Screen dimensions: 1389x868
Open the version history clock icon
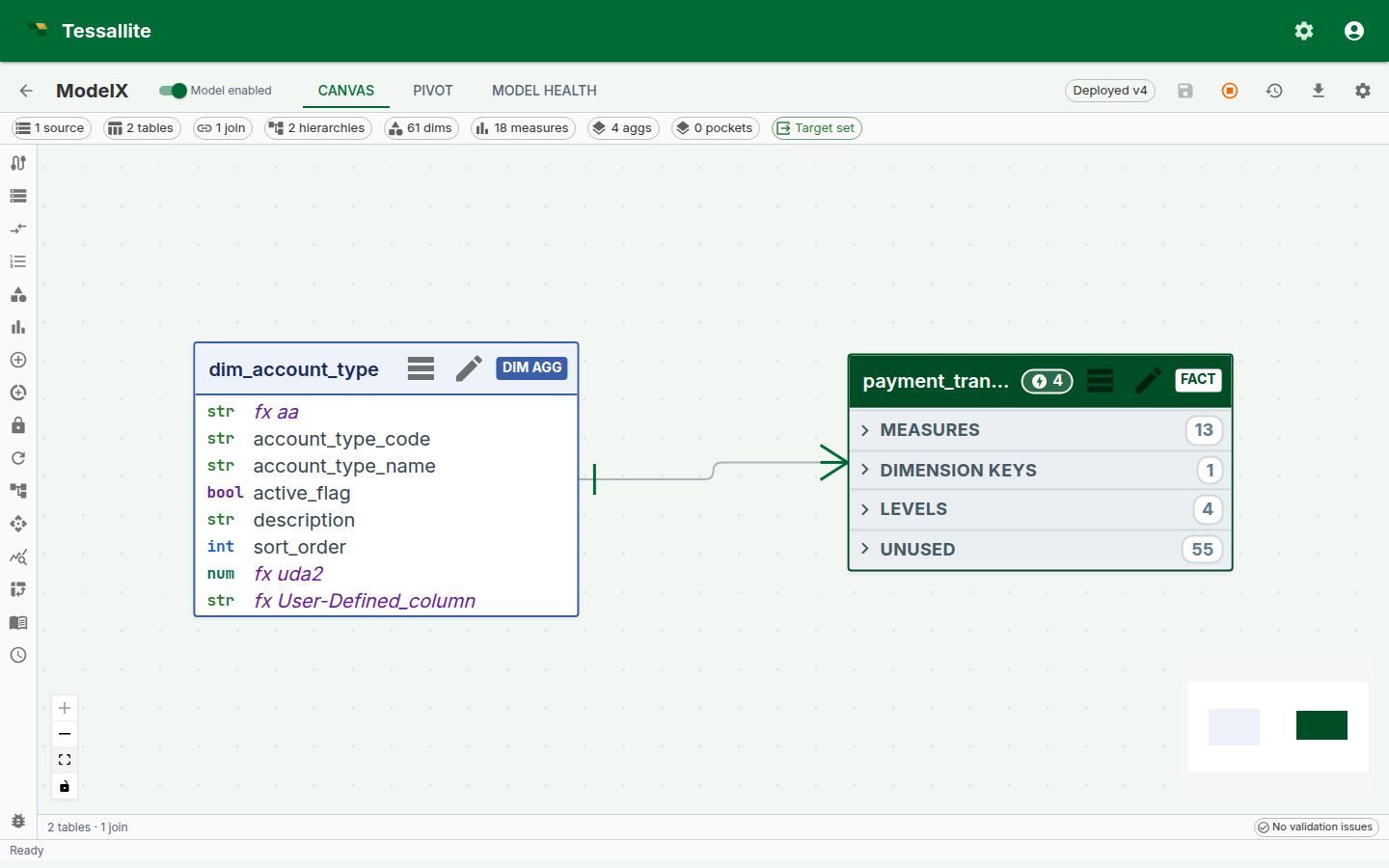pos(1274,91)
